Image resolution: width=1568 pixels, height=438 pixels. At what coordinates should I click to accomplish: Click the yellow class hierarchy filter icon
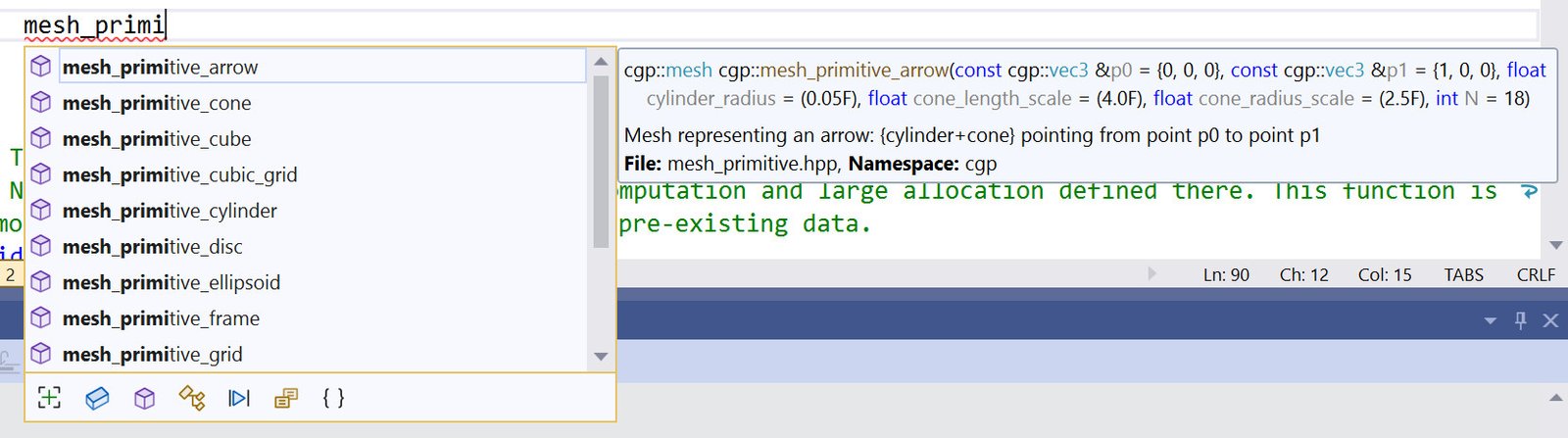[192, 398]
